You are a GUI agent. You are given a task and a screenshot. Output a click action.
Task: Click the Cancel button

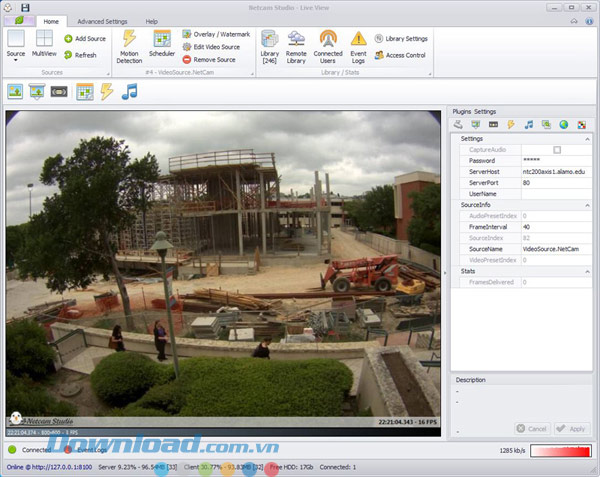click(532, 428)
